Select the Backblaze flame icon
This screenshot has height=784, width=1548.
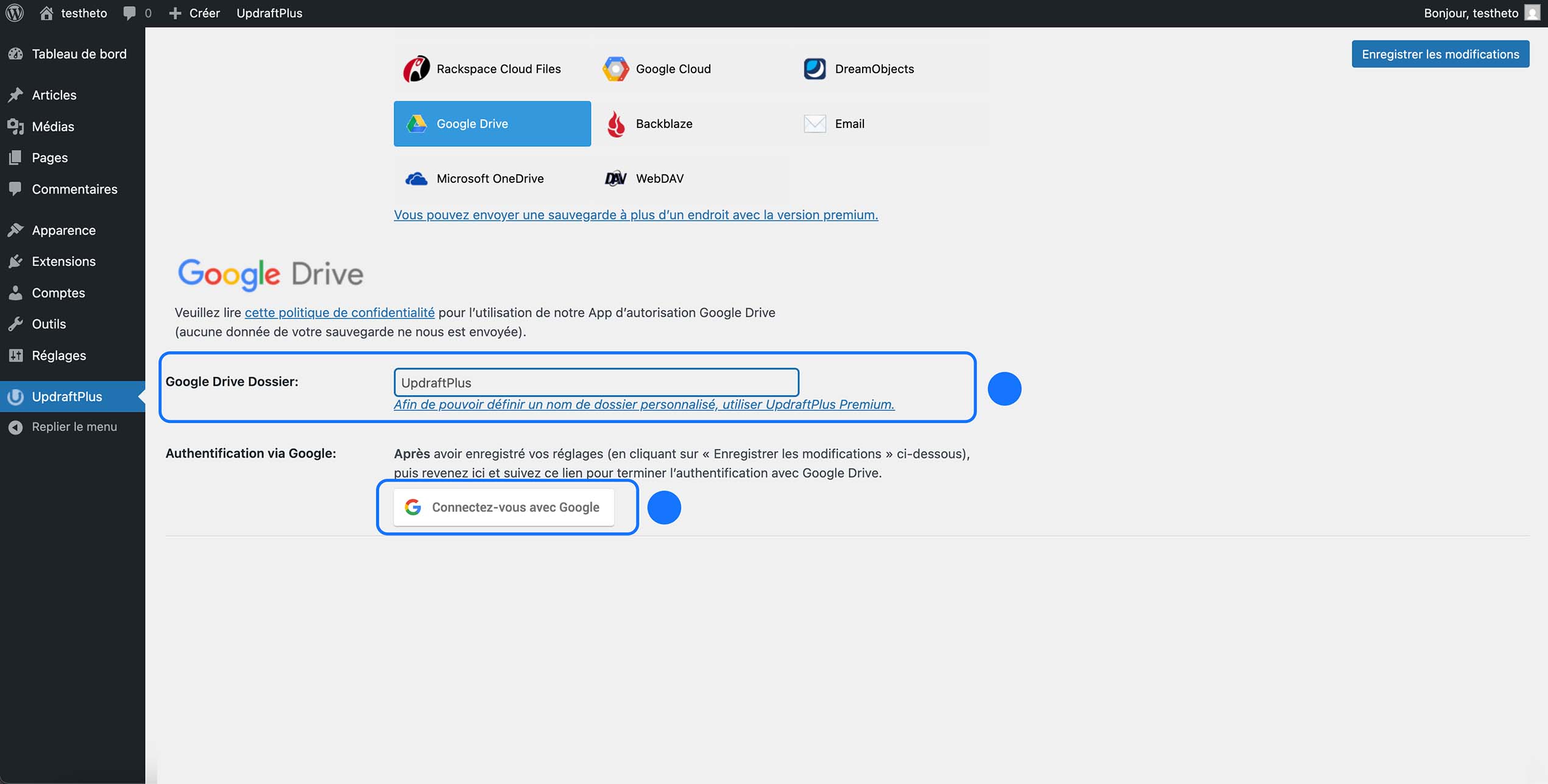[616, 123]
